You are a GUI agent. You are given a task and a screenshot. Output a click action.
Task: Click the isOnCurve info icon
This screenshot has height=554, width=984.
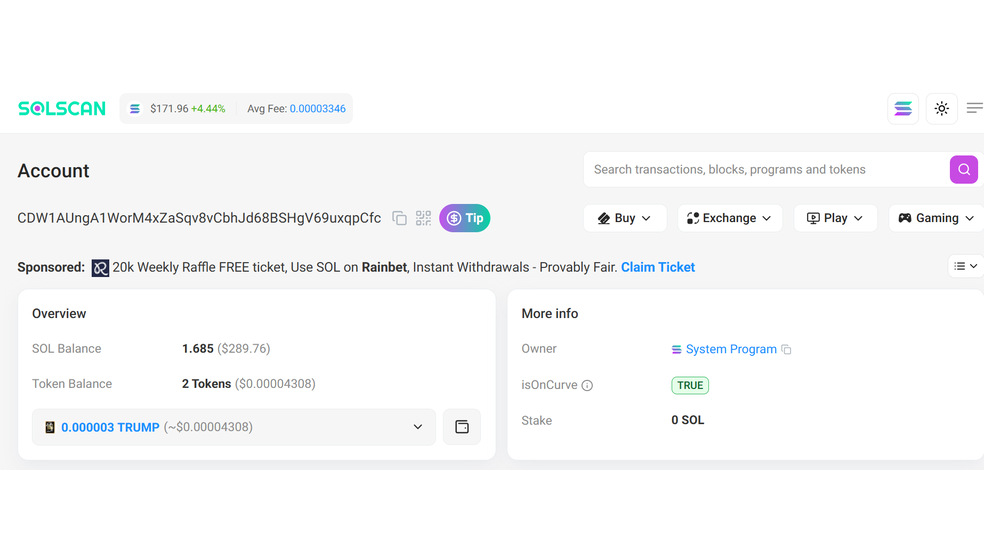tap(587, 385)
